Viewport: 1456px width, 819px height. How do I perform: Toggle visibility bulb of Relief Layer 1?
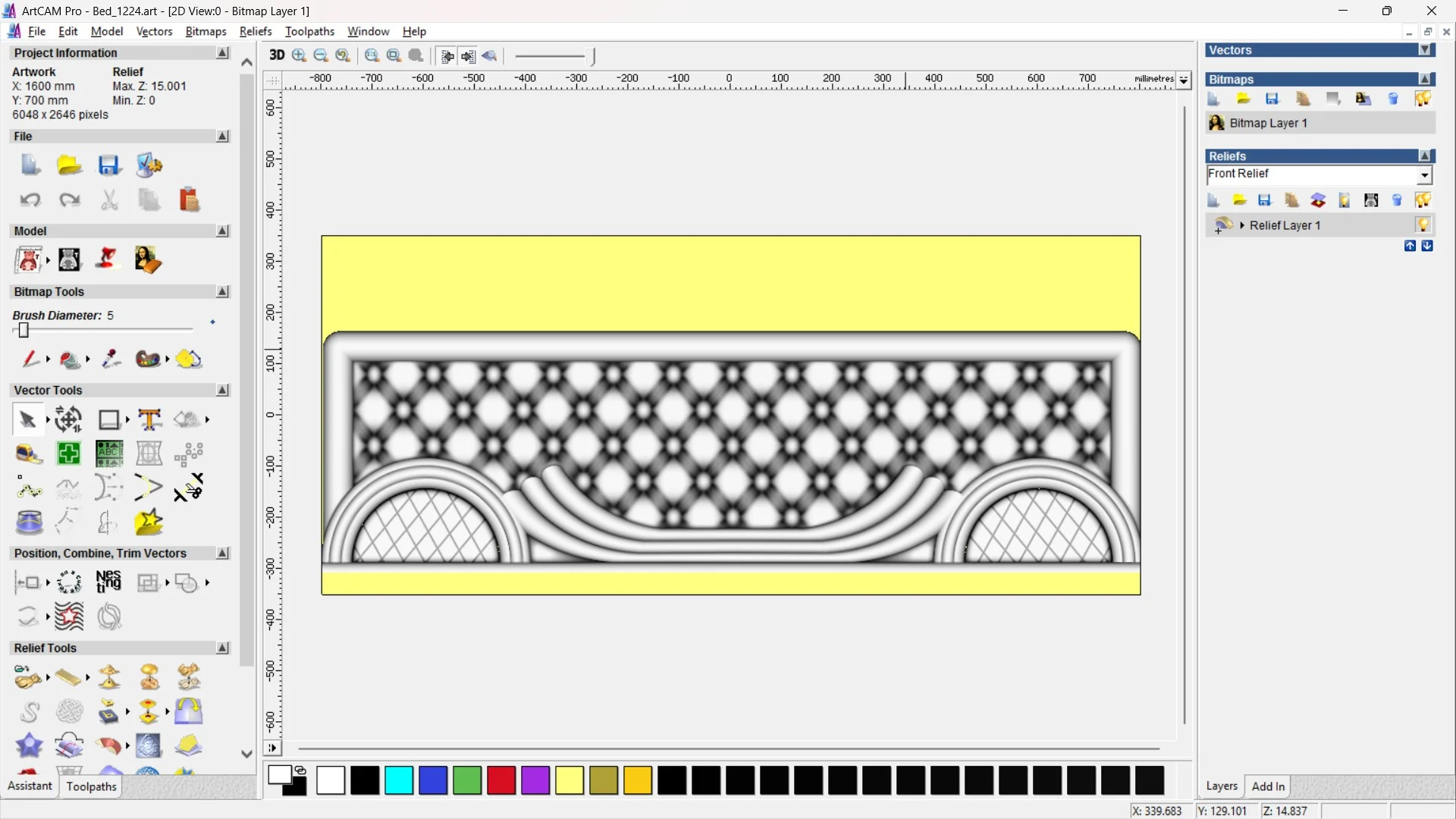click(x=1423, y=225)
